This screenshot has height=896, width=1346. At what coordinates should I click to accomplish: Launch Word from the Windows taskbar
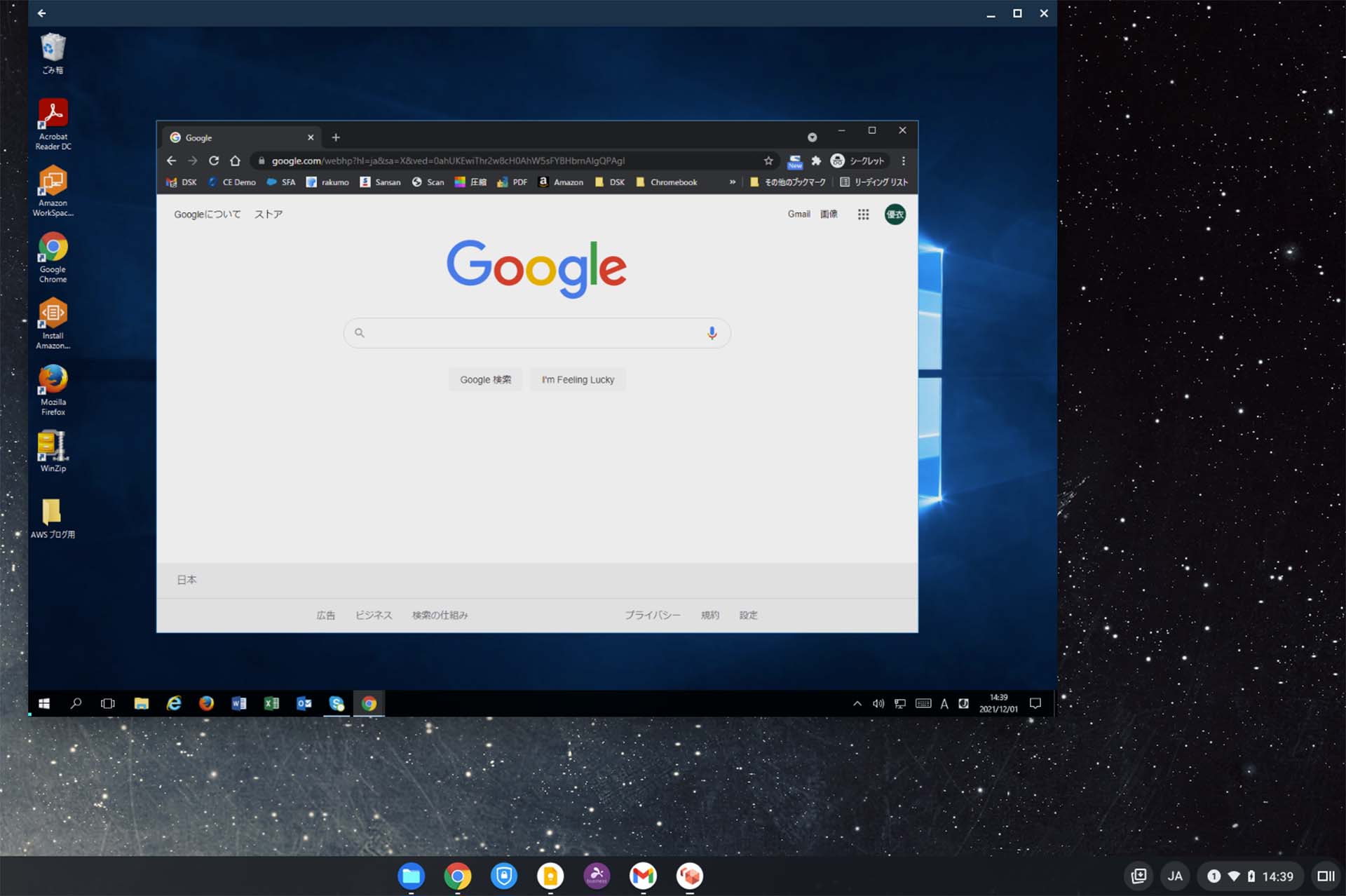click(239, 703)
